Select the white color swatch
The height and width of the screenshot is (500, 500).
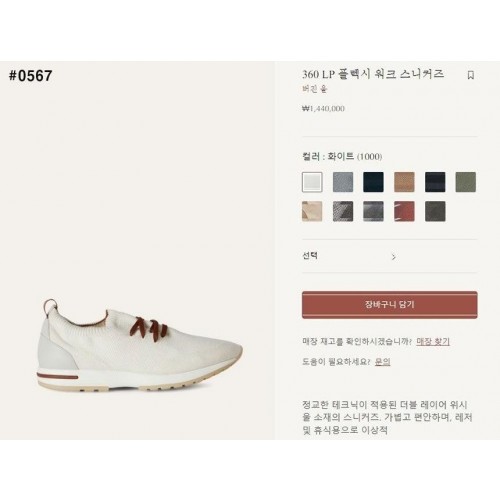tap(312, 182)
